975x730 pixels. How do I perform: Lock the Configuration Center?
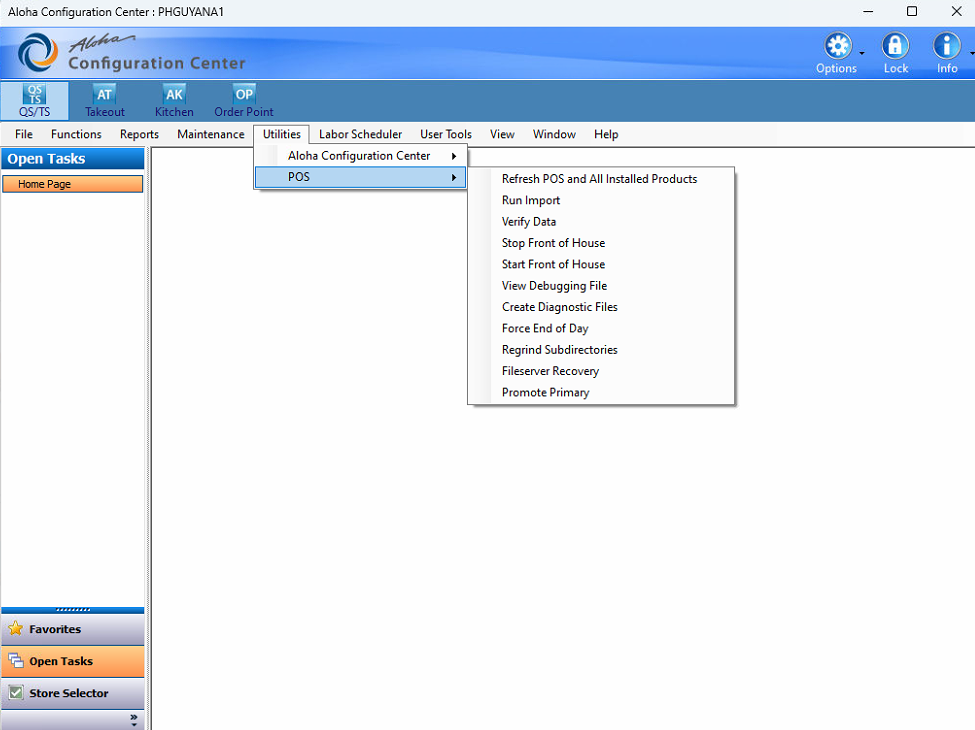895,53
